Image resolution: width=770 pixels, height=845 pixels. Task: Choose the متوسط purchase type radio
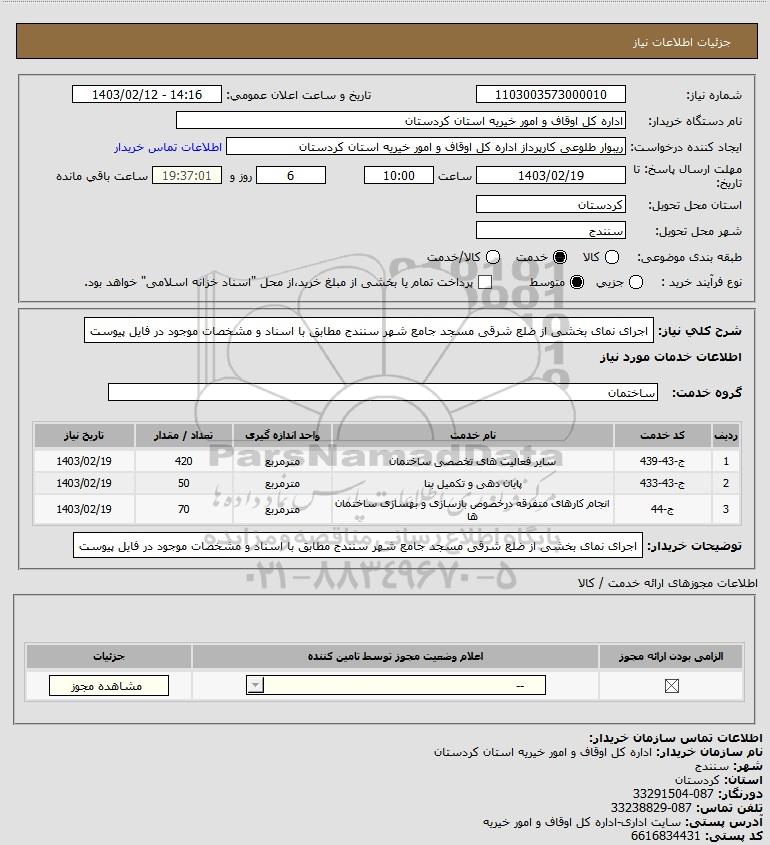tap(577, 282)
